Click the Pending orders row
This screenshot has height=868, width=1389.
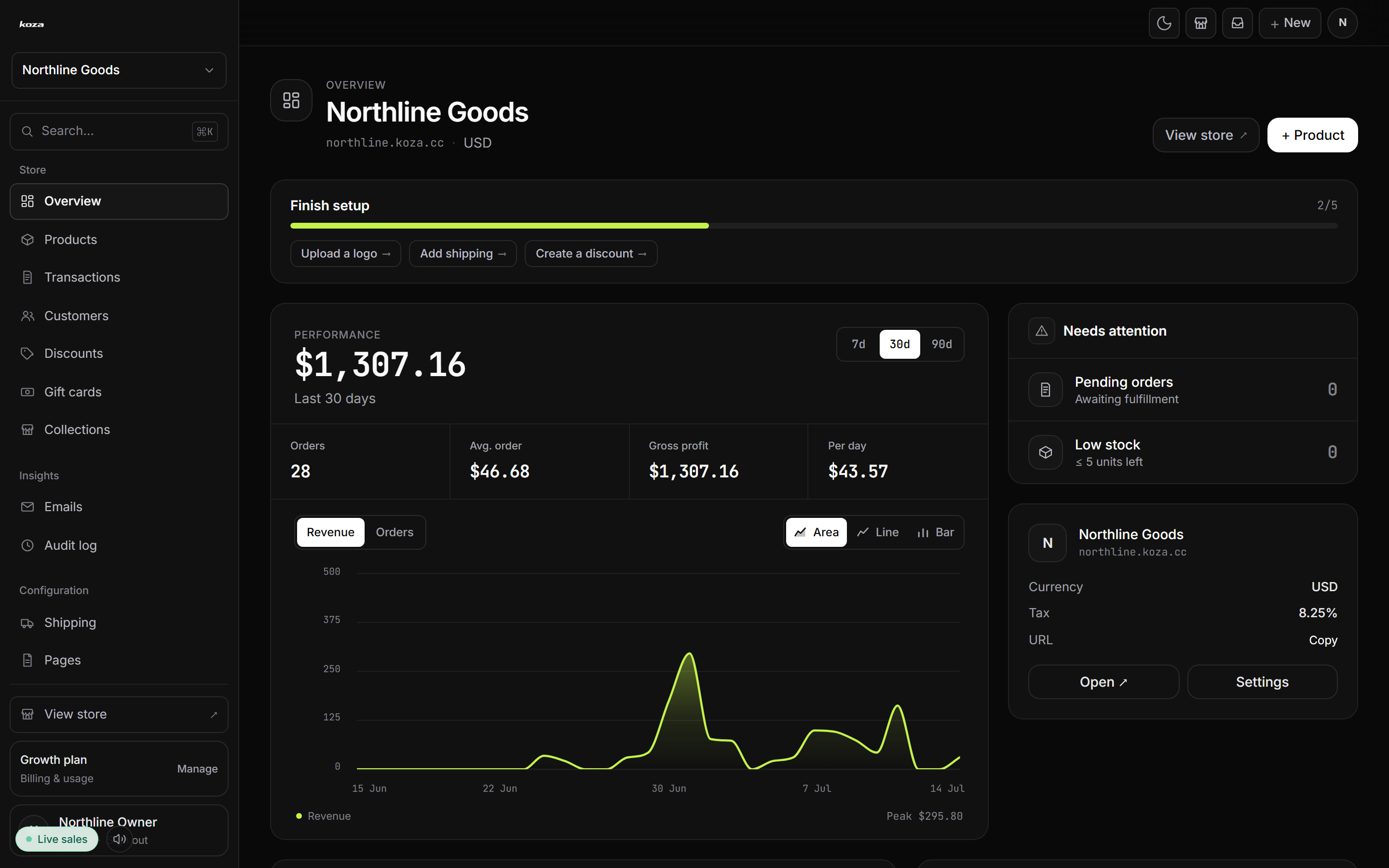point(1183,390)
